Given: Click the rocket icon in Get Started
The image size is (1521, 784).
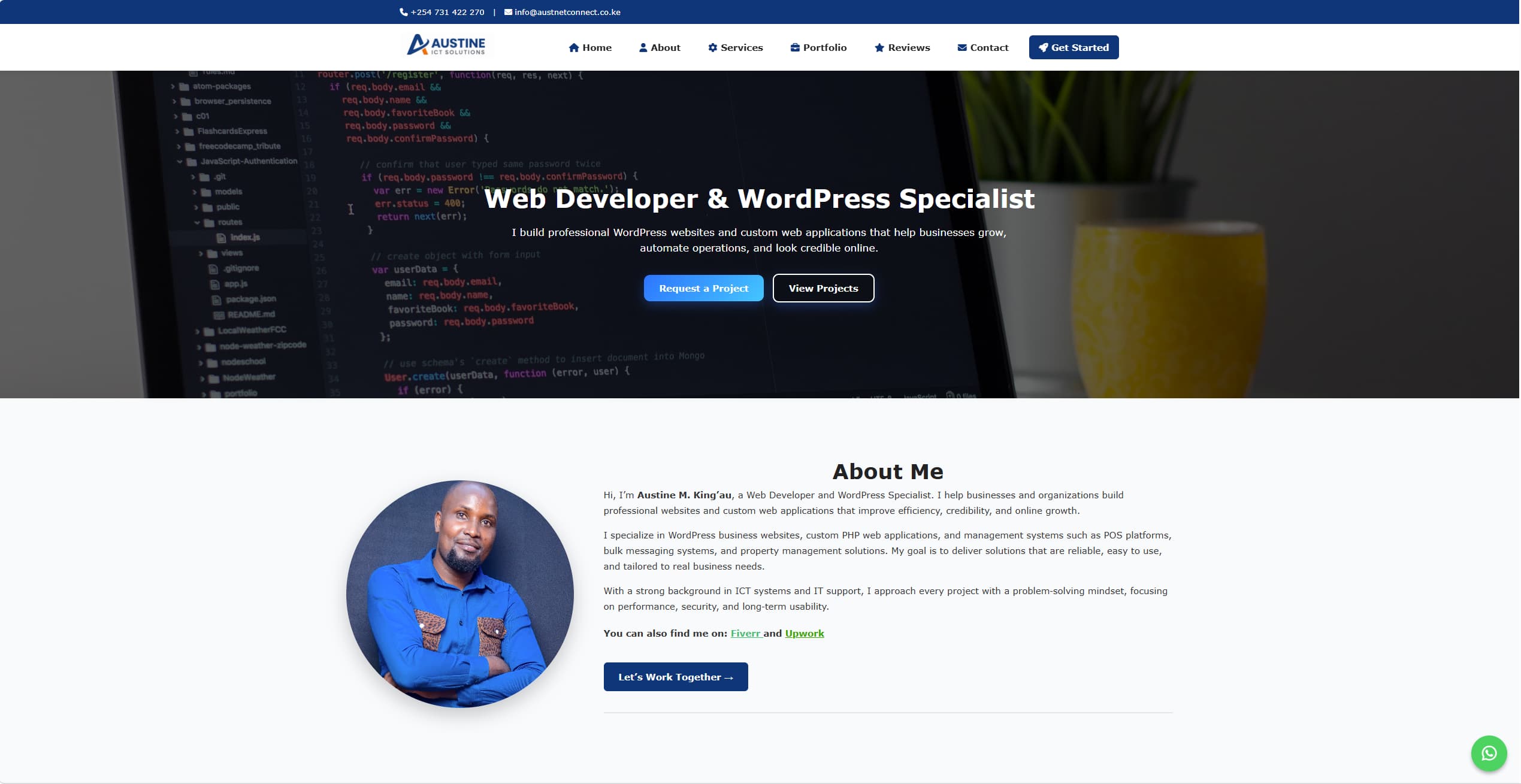Looking at the screenshot, I should [x=1044, y=47].
